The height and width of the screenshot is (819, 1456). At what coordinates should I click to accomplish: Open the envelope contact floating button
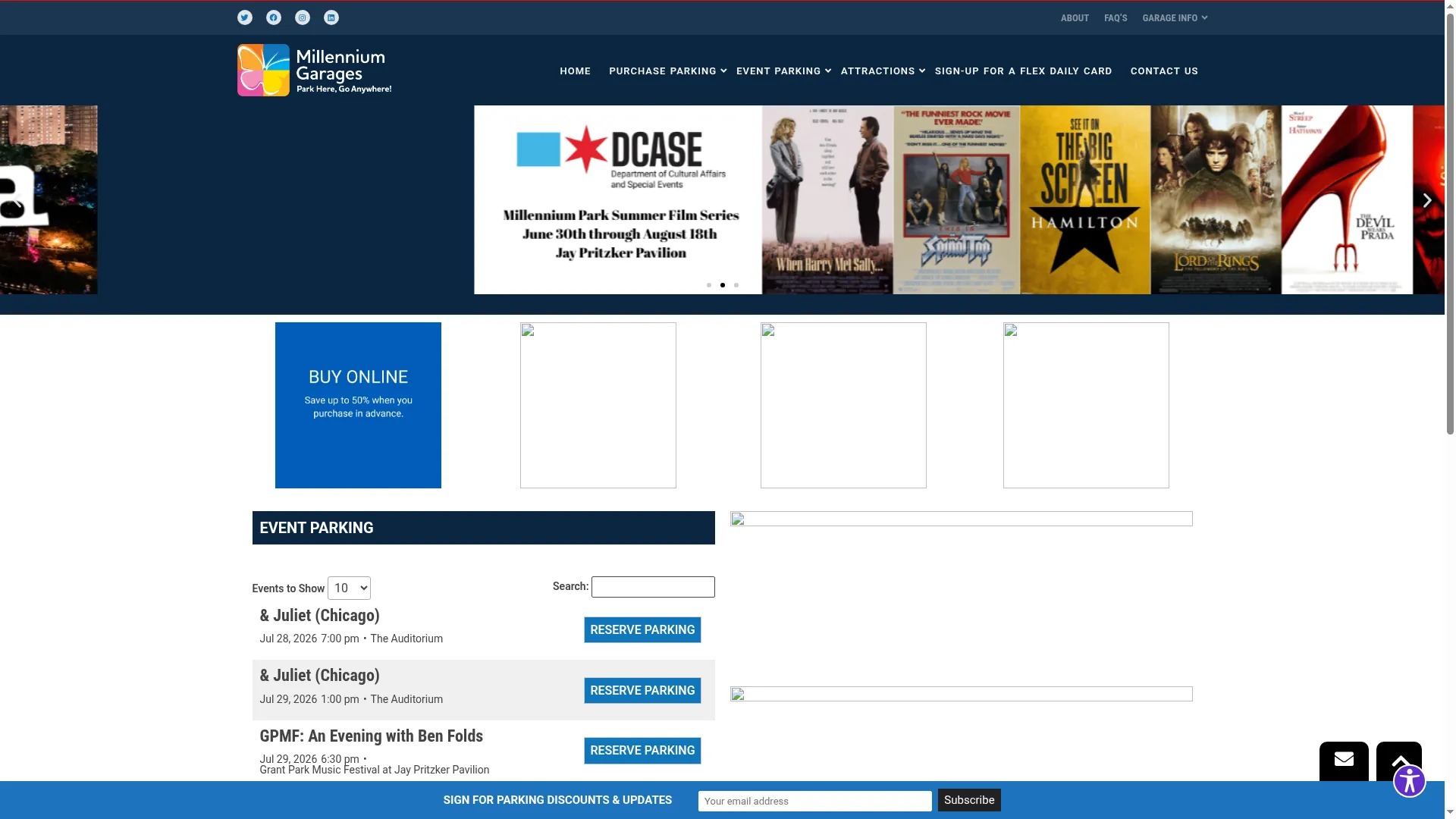(1344, 761)
